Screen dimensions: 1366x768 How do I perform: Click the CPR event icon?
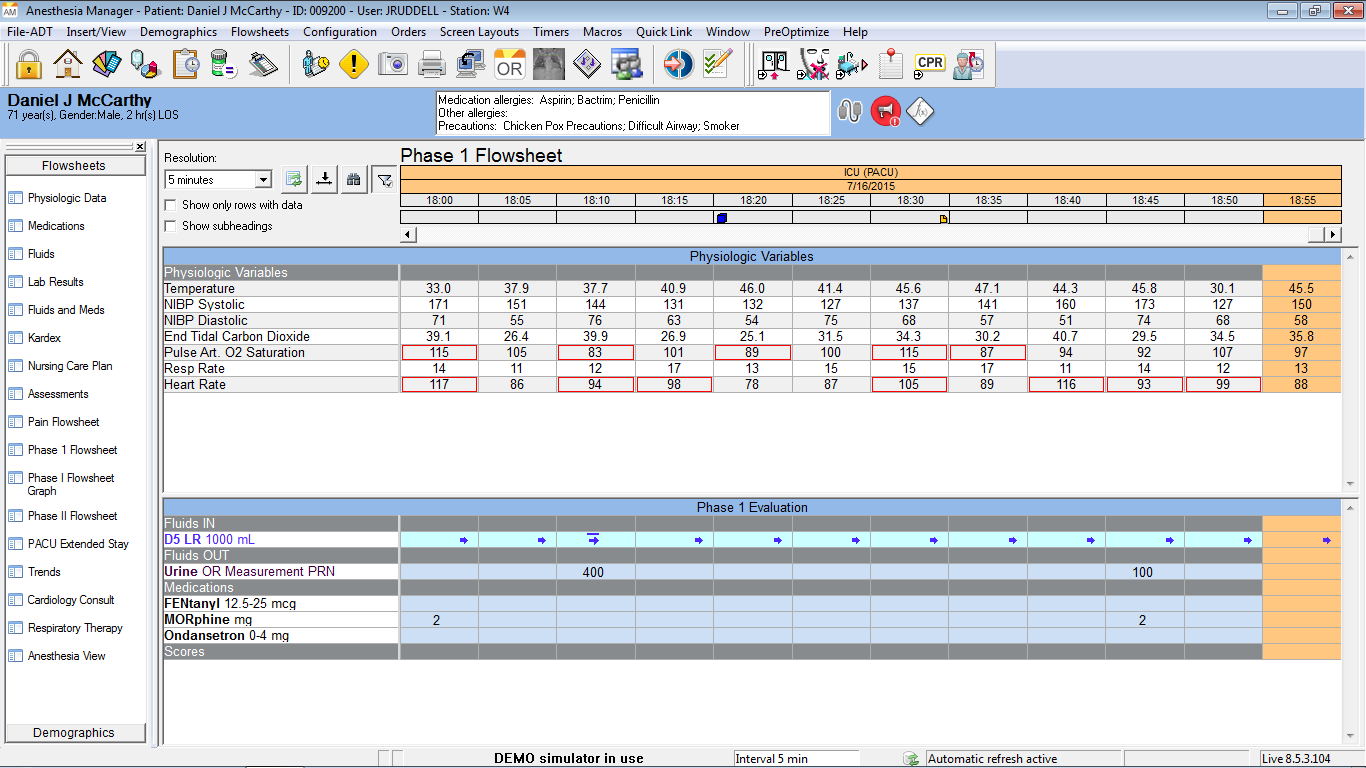[x=929, y=63]
